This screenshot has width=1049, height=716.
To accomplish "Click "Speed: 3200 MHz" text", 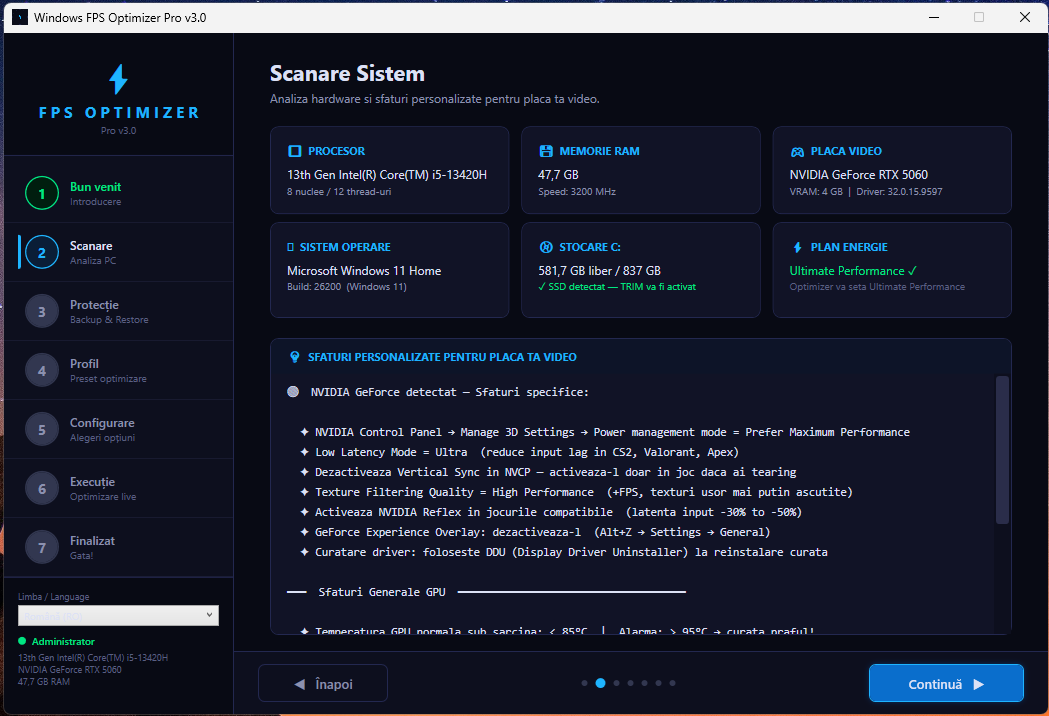I will point(577,191).
